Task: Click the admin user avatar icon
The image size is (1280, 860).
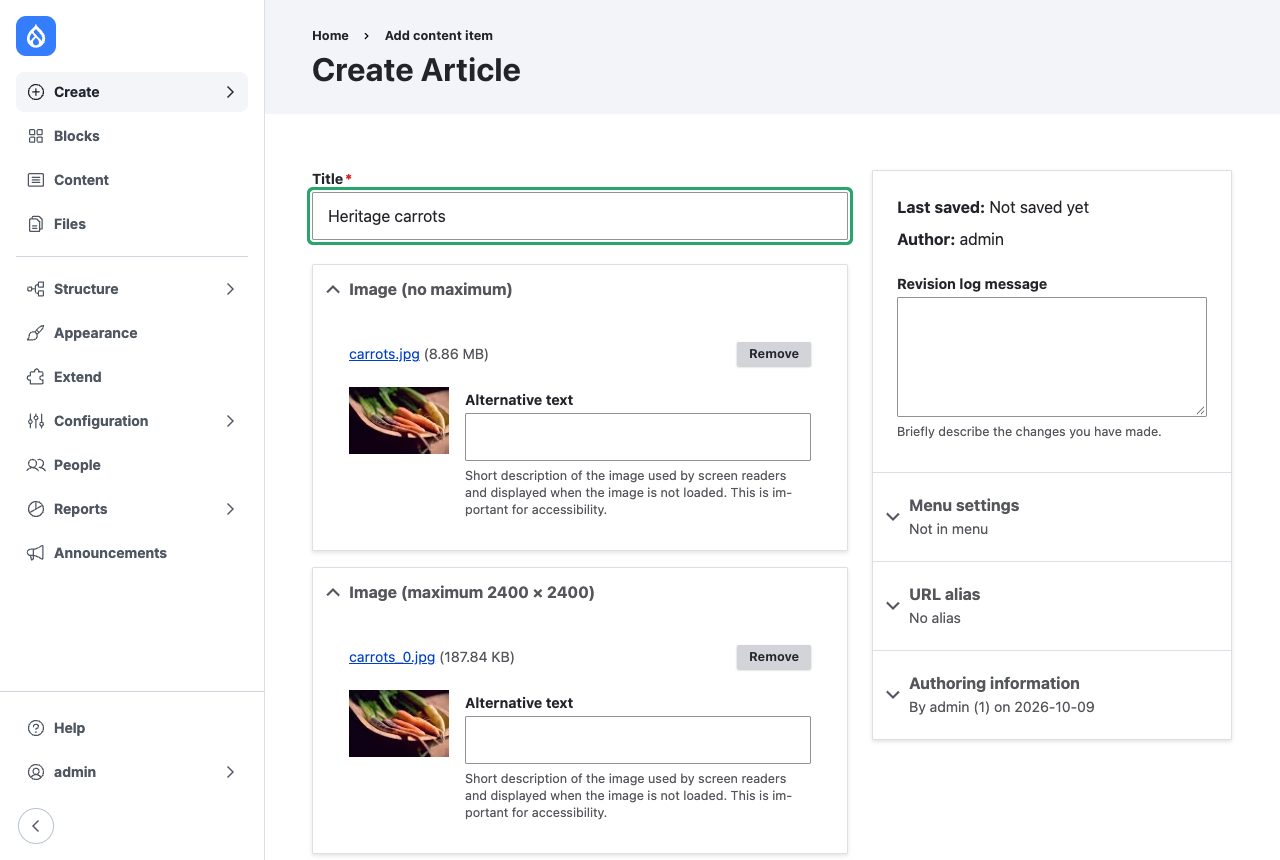Action: coord(36,772)
